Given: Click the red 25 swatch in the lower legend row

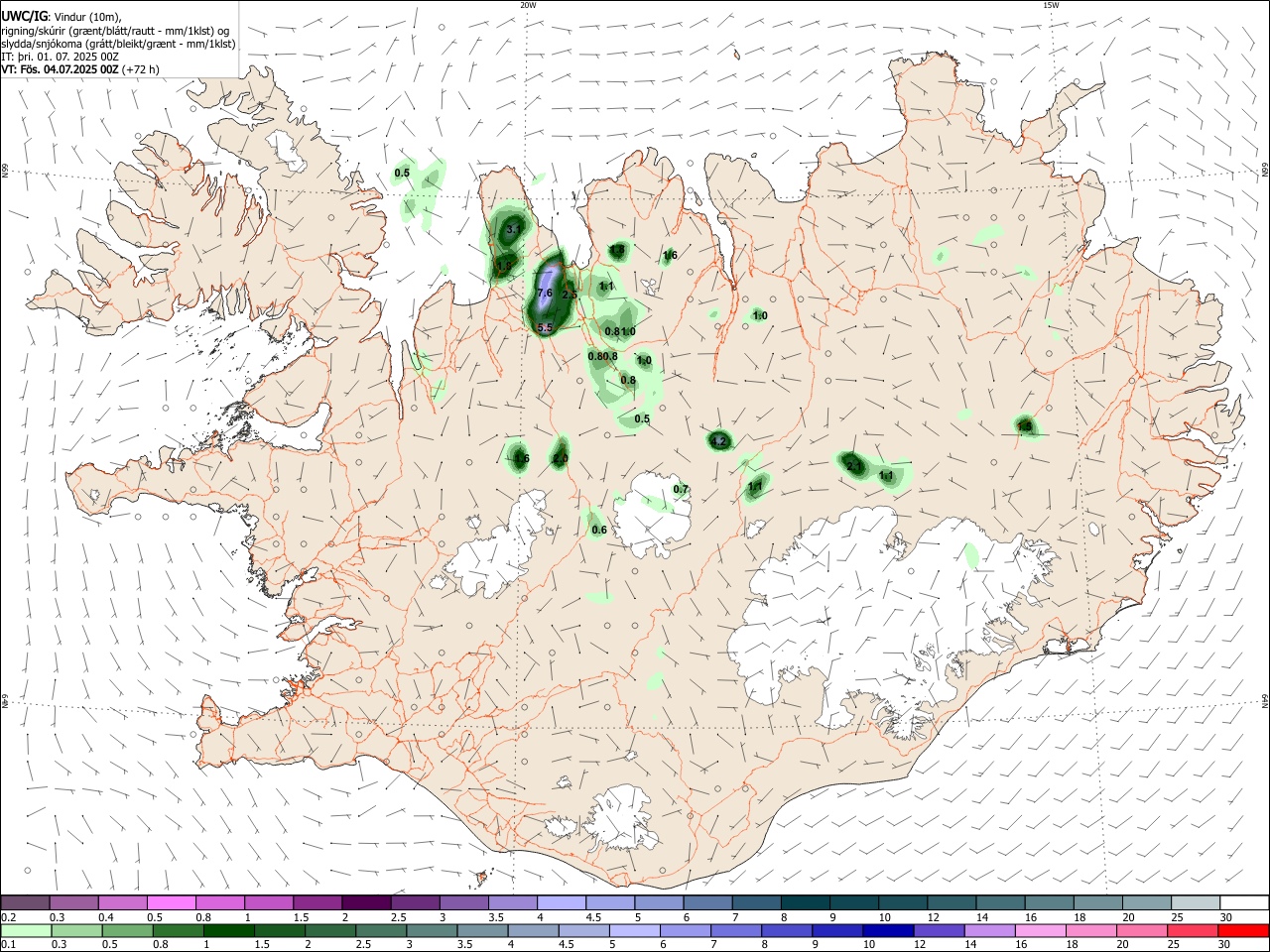Looking at the screenshot, I should click(x=1193, y=930).
